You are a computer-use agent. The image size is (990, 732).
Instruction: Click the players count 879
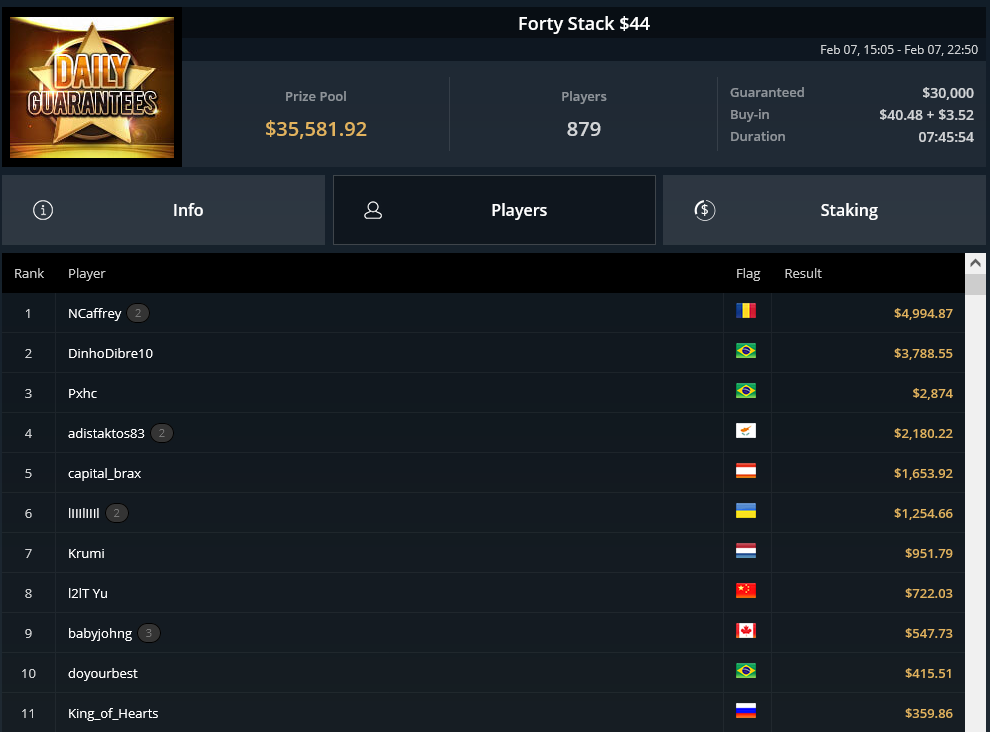tap(583, 129)
